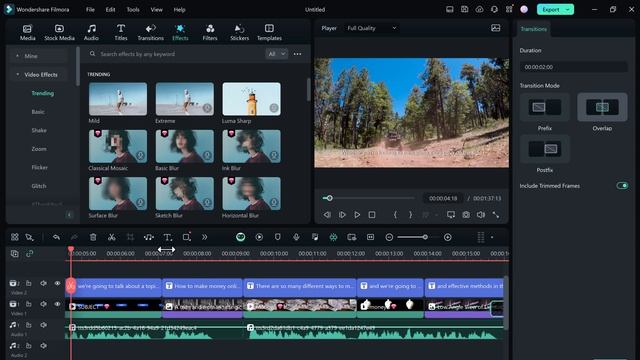Open the Titles tab
640x360 pixels.
(x=121, y=32)
